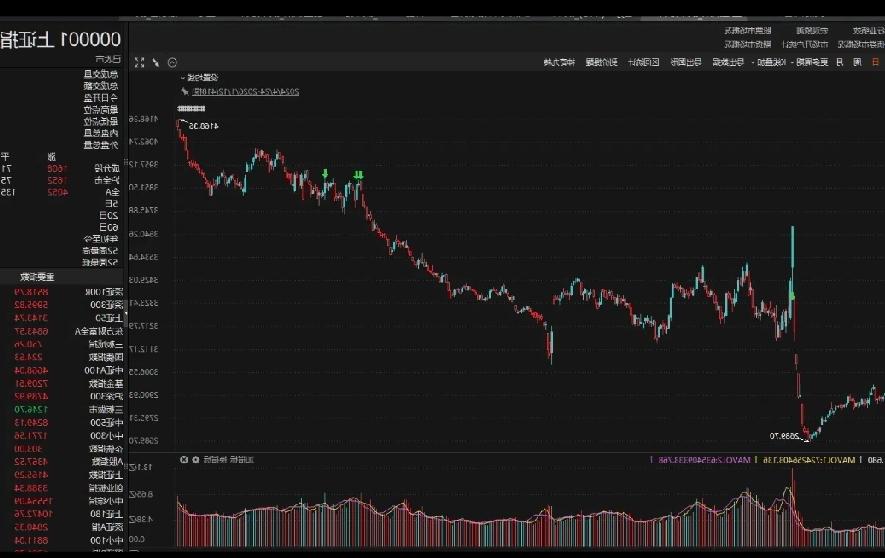Click the lowest price label near chart bottom
885x558 pixels.
(784, 436)
